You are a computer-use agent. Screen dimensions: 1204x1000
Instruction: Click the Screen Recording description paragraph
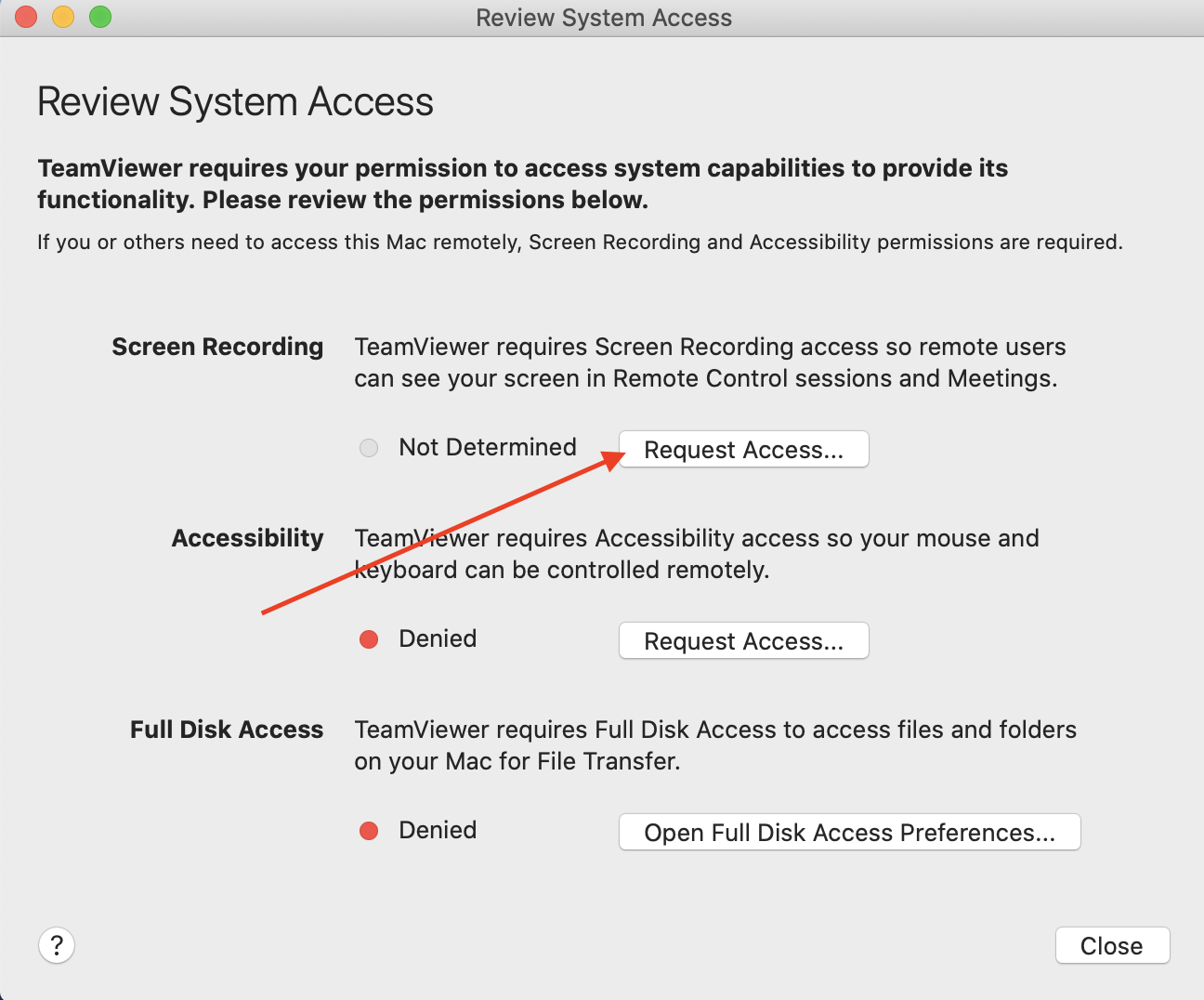click(710, 362)
